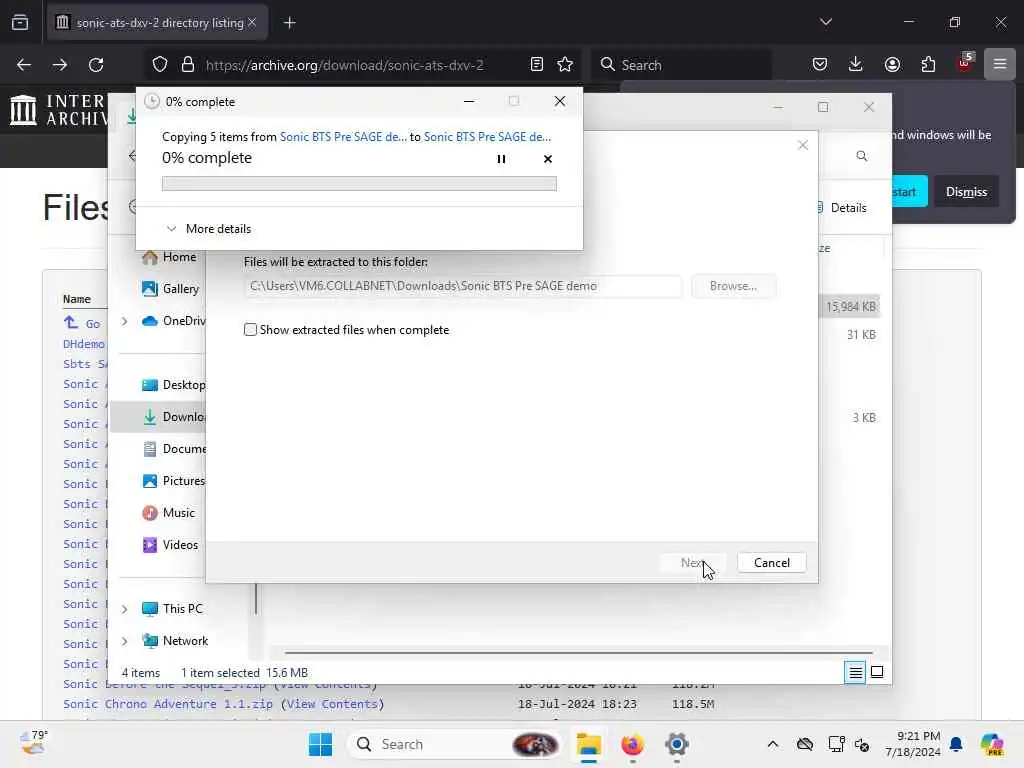This screenshot has width=1024, height=768.
Task: Click the copy progress bar
Action: click(359, 184)
